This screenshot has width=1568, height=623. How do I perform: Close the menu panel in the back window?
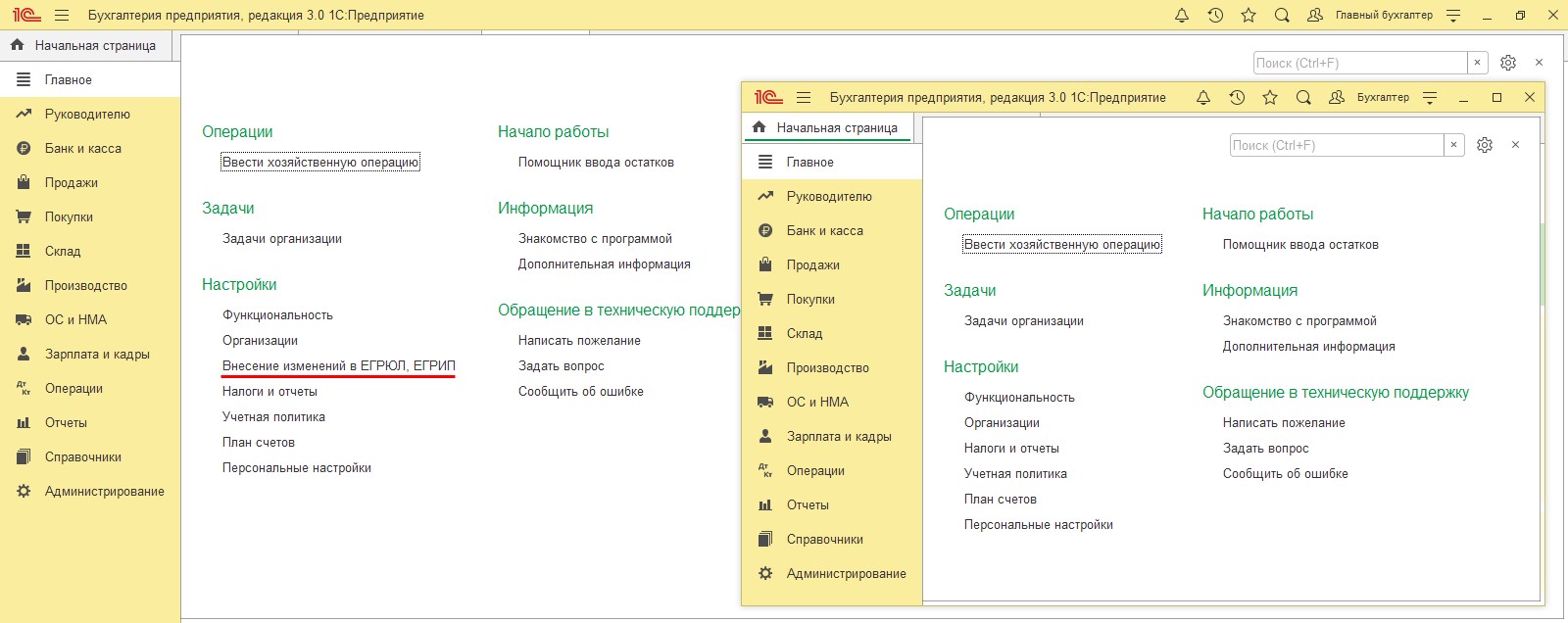[x=1539, y=62]
